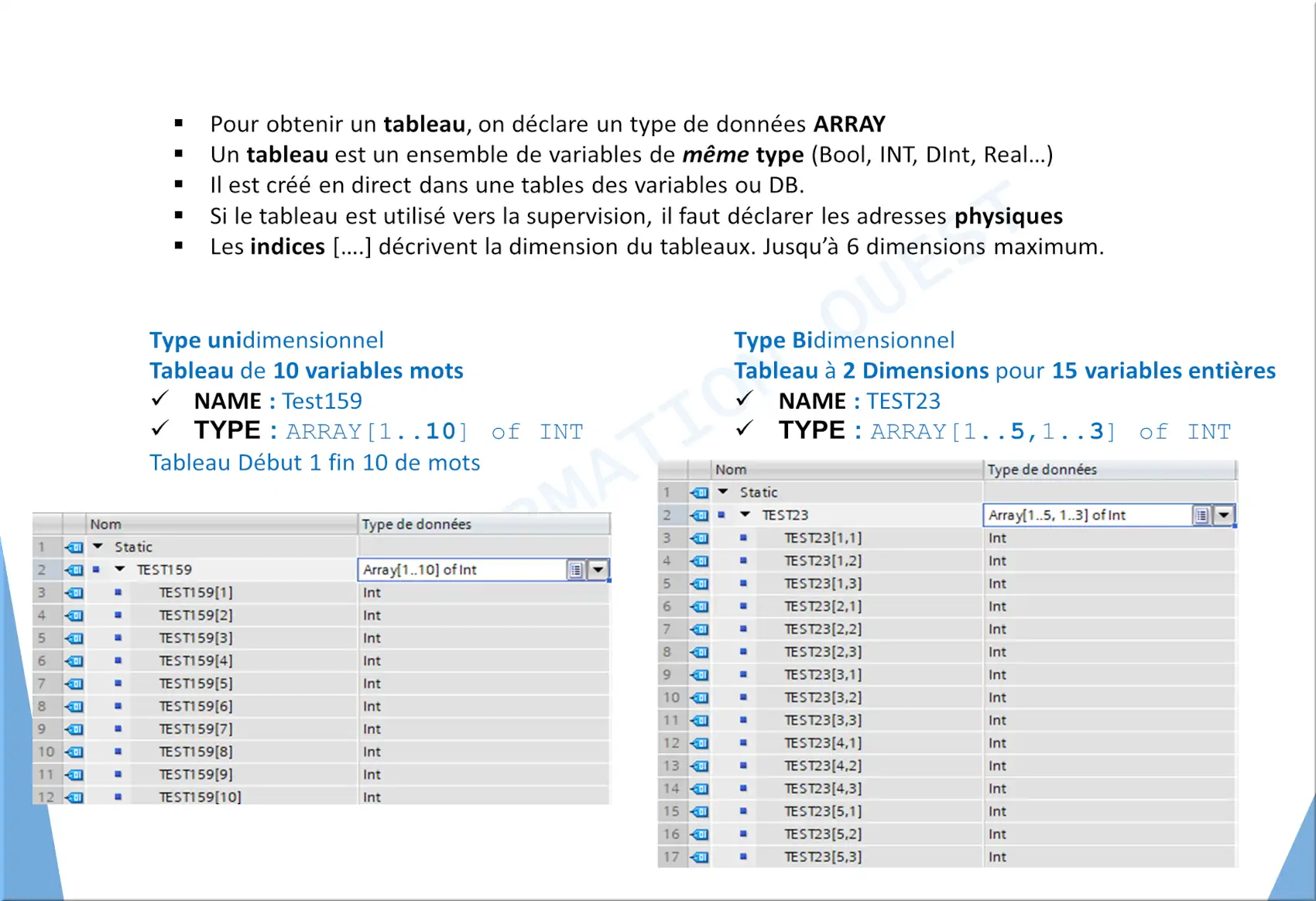Click tag icon on row TEST159[3]
Screen dimensions: 1316x901
(75, 638)
